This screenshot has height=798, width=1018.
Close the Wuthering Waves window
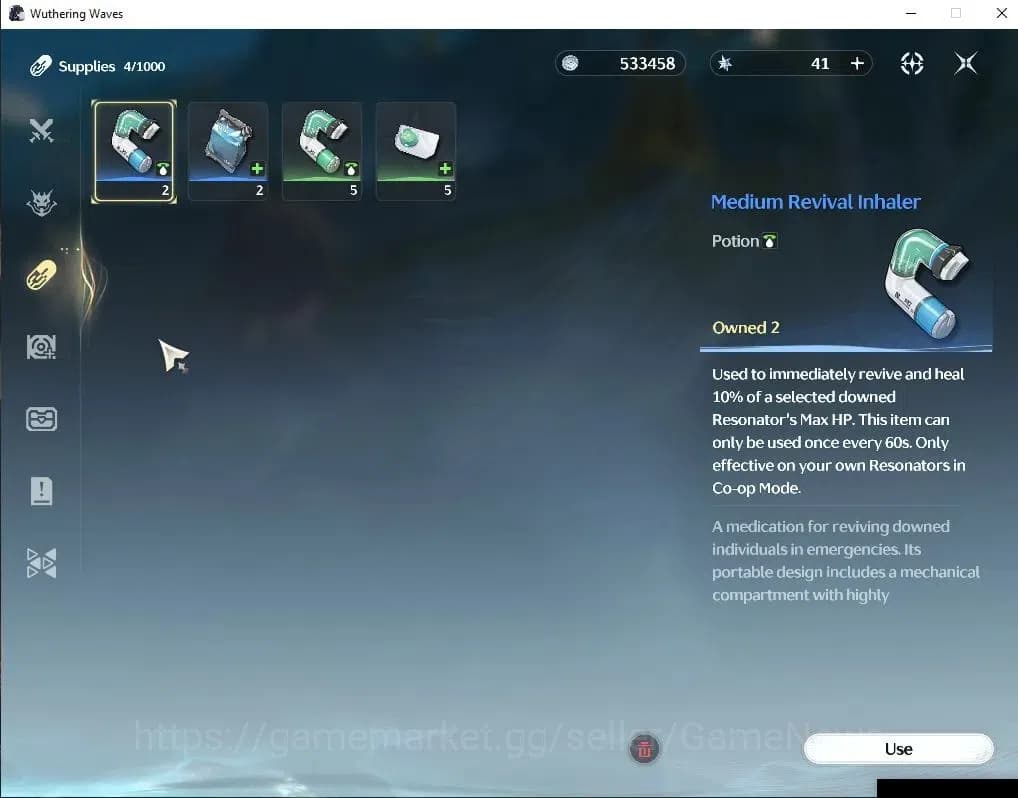(1002, 14)
